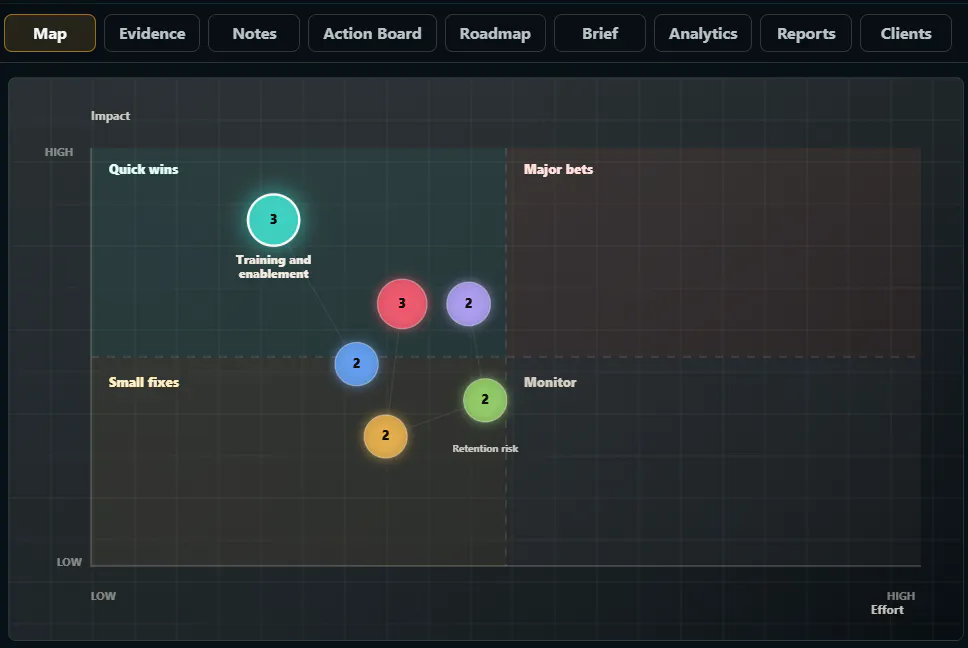
Task: Click the Impact axis title
Action: (111, 116)
